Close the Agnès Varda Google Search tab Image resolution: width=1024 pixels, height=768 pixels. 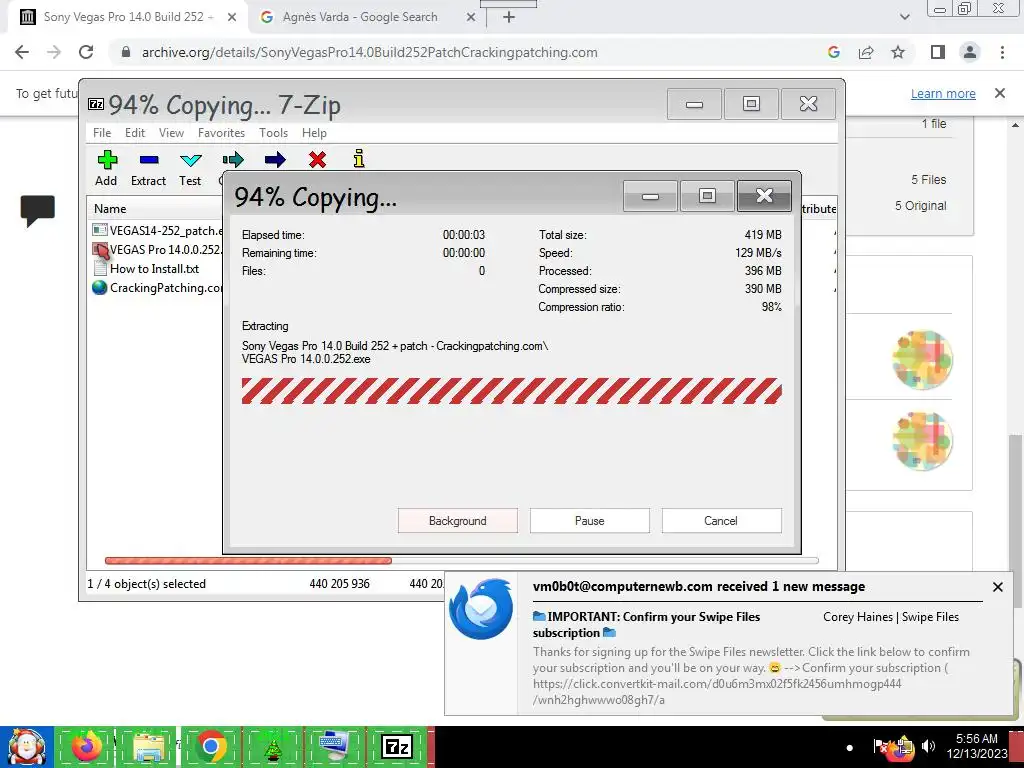click(471, 18)
